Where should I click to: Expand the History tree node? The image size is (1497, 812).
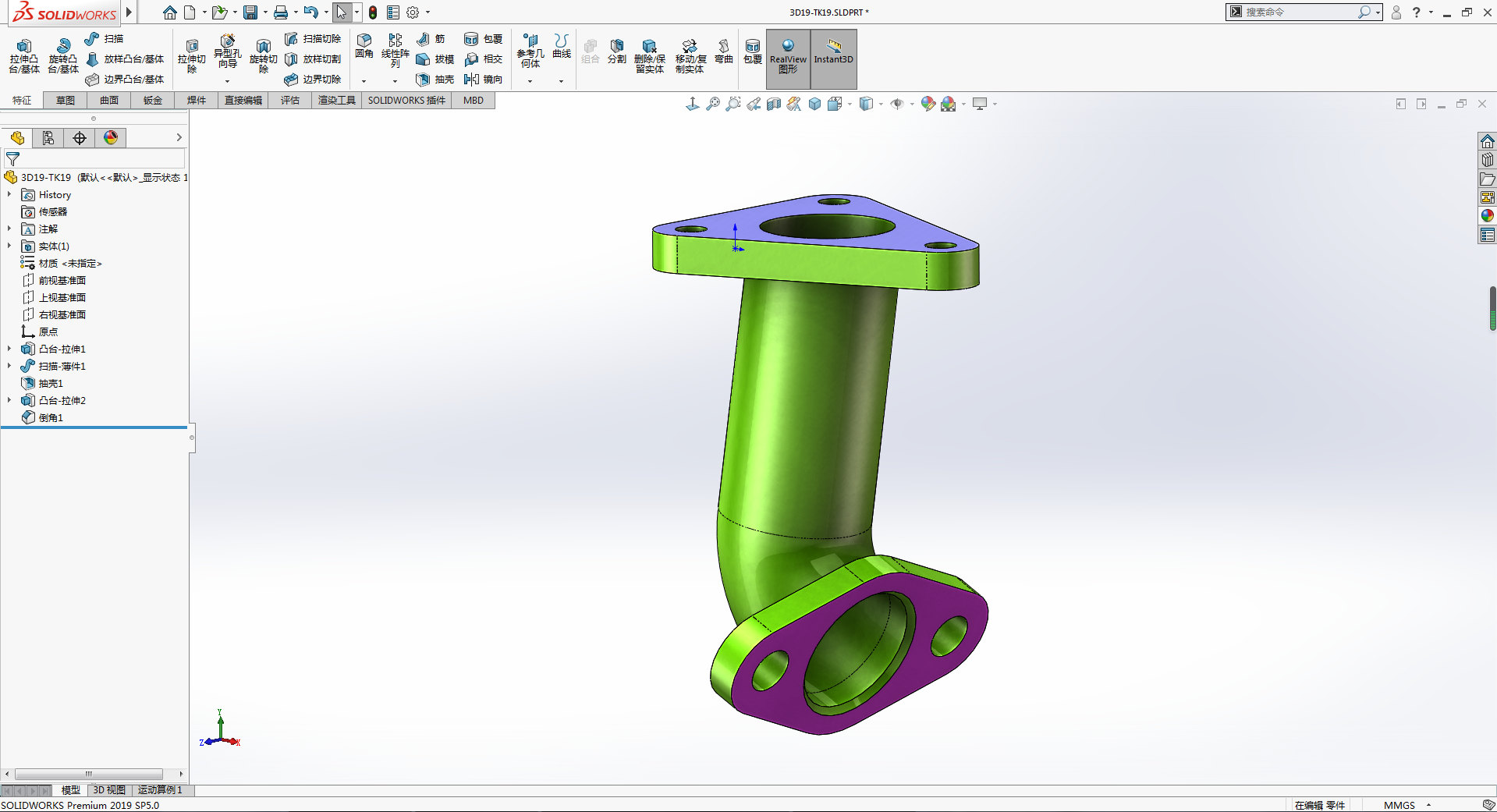coord(9,194)
